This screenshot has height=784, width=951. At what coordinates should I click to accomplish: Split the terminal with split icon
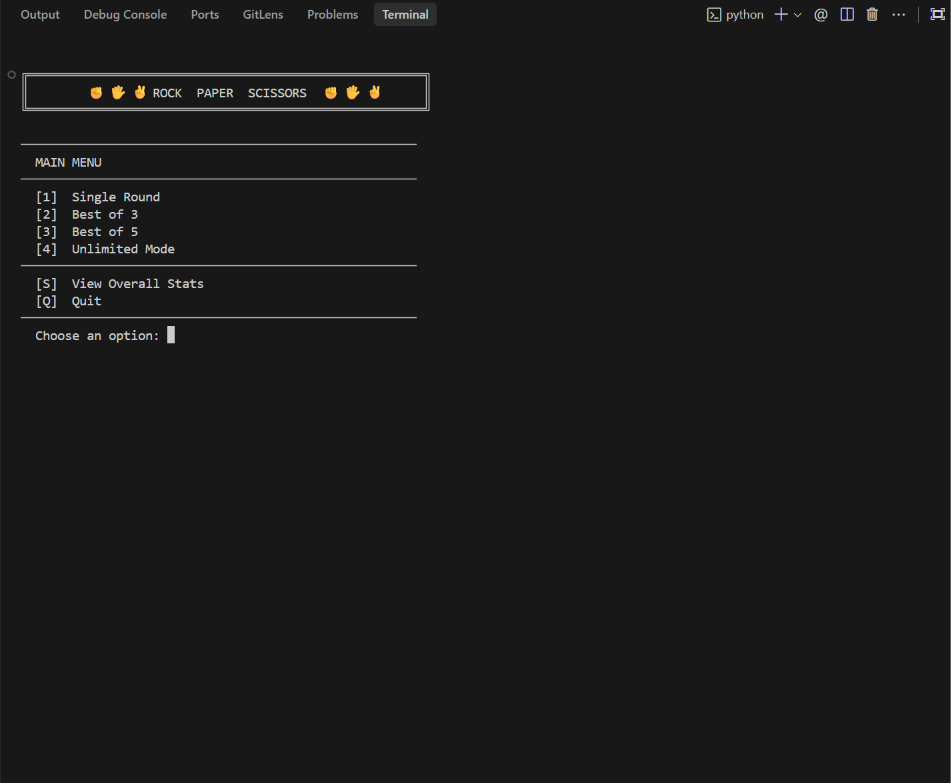pos(847,15)
